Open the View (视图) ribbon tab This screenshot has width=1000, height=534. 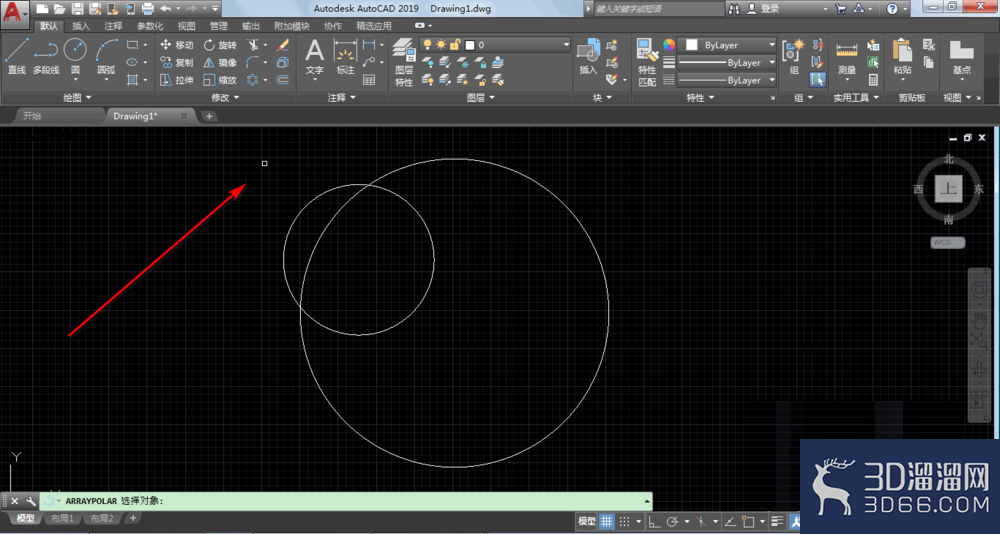pyautogui.click(x=186, y=26)
